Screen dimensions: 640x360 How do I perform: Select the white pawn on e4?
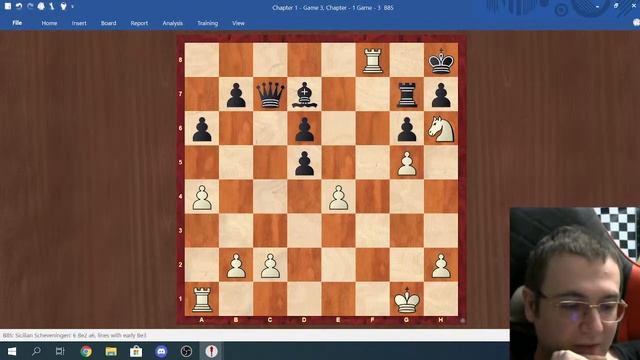pos(338,197)
